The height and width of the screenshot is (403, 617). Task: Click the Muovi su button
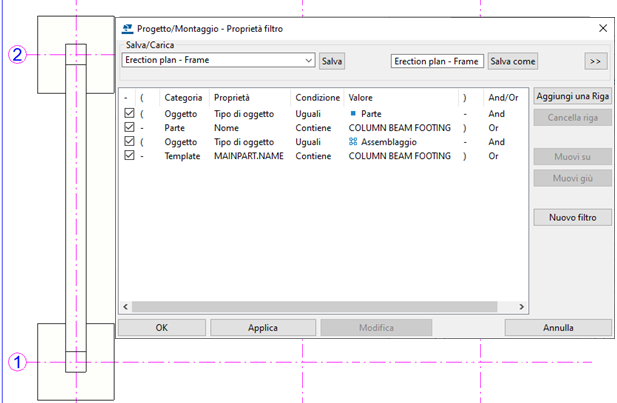pyautogui.click(x=573, y=157)
